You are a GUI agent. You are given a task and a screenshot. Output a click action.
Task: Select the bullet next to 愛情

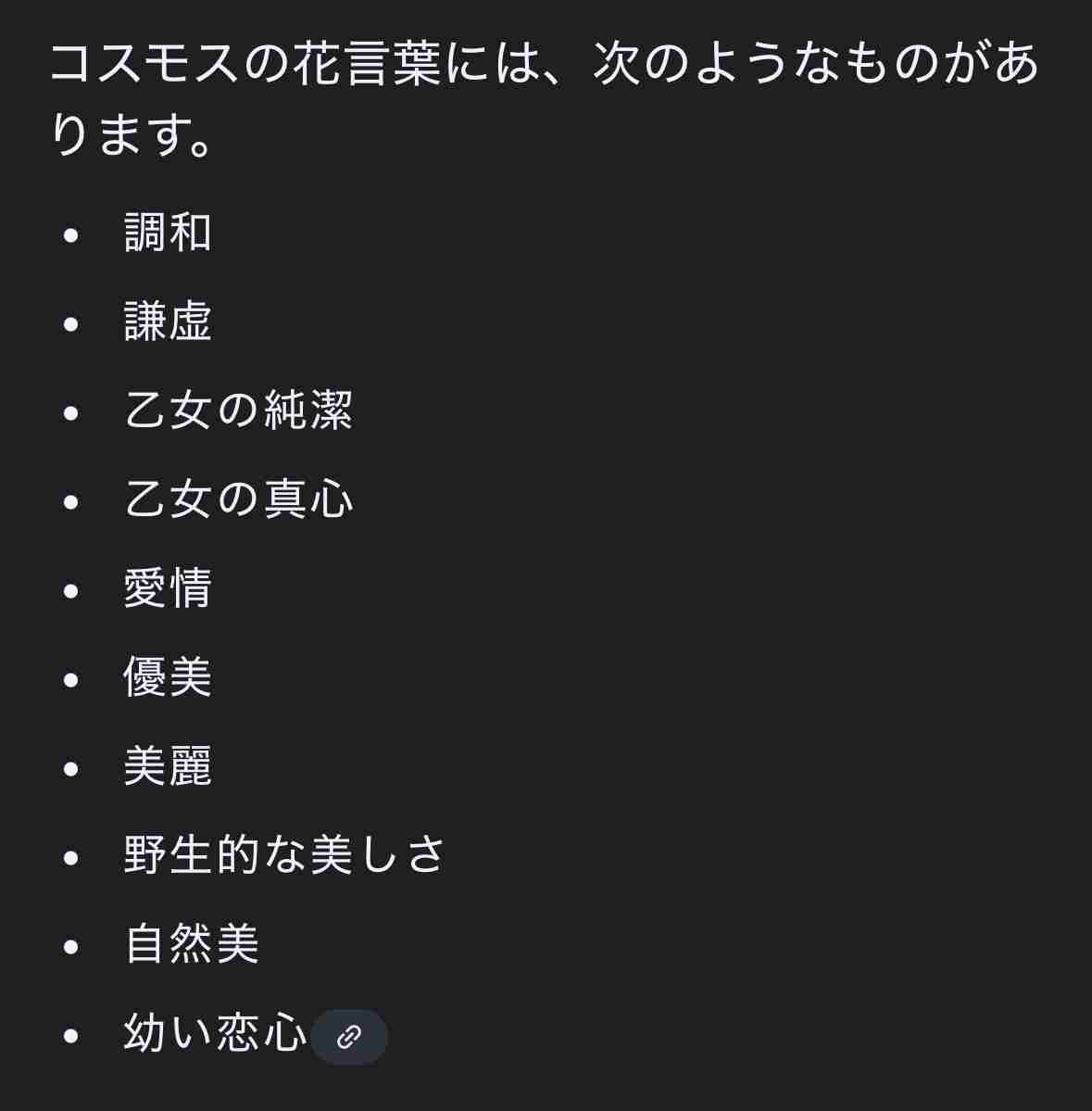coord(70,590)
